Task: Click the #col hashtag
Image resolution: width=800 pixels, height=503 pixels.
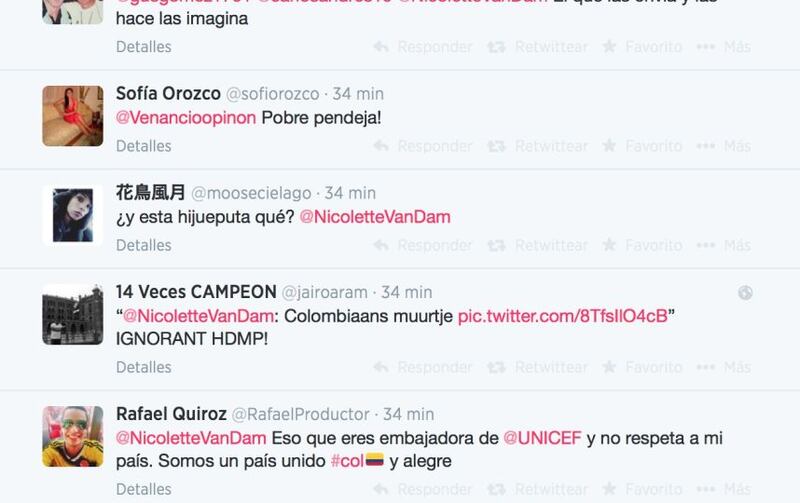Action: point(347,461)
